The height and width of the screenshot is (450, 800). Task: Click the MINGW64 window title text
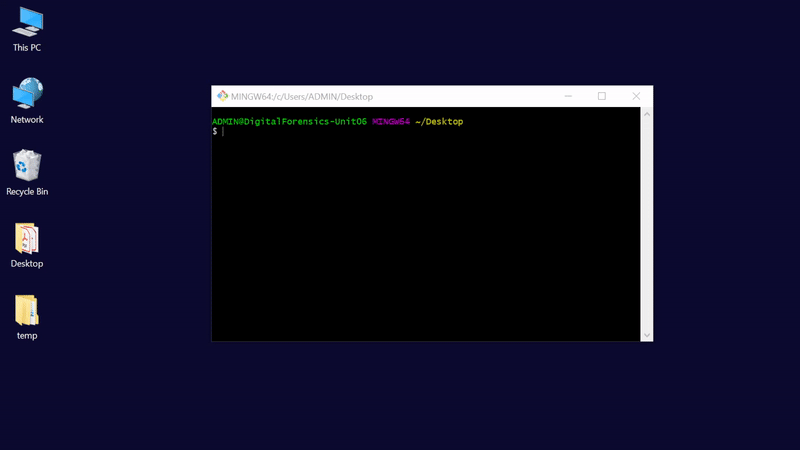tap(302, 96)
